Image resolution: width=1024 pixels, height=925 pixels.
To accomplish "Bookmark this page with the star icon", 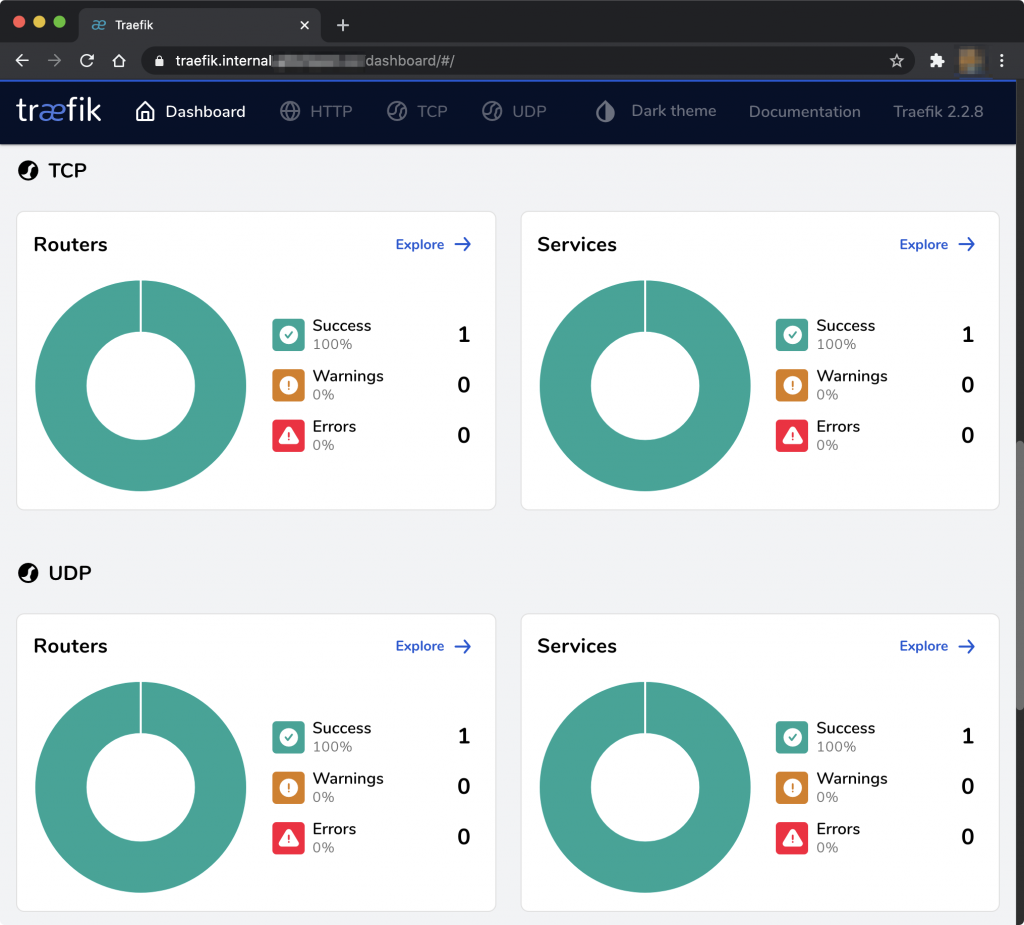I will (x=896, y=61).
